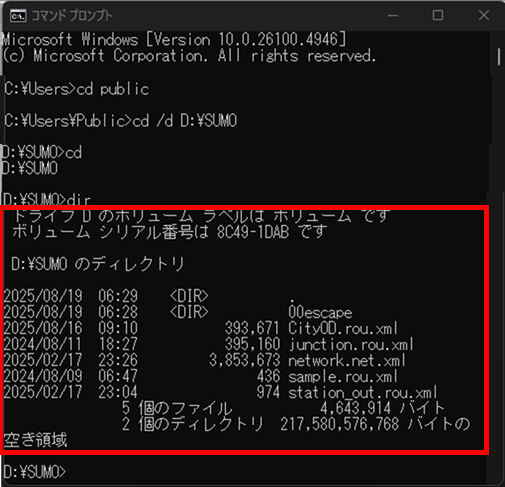505x487 pixels.
Task: Click the cd /d D:¥SUMO command
Action: pos(185,121)
